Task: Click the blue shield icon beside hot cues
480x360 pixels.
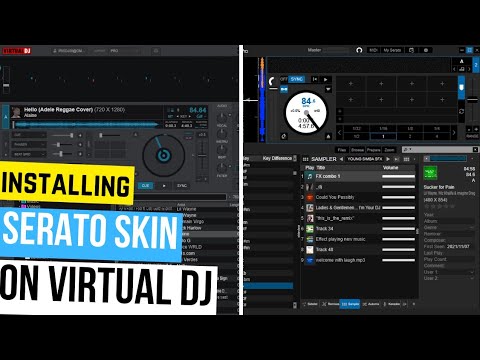Action: pyautogui.click(x=462, y=87)
